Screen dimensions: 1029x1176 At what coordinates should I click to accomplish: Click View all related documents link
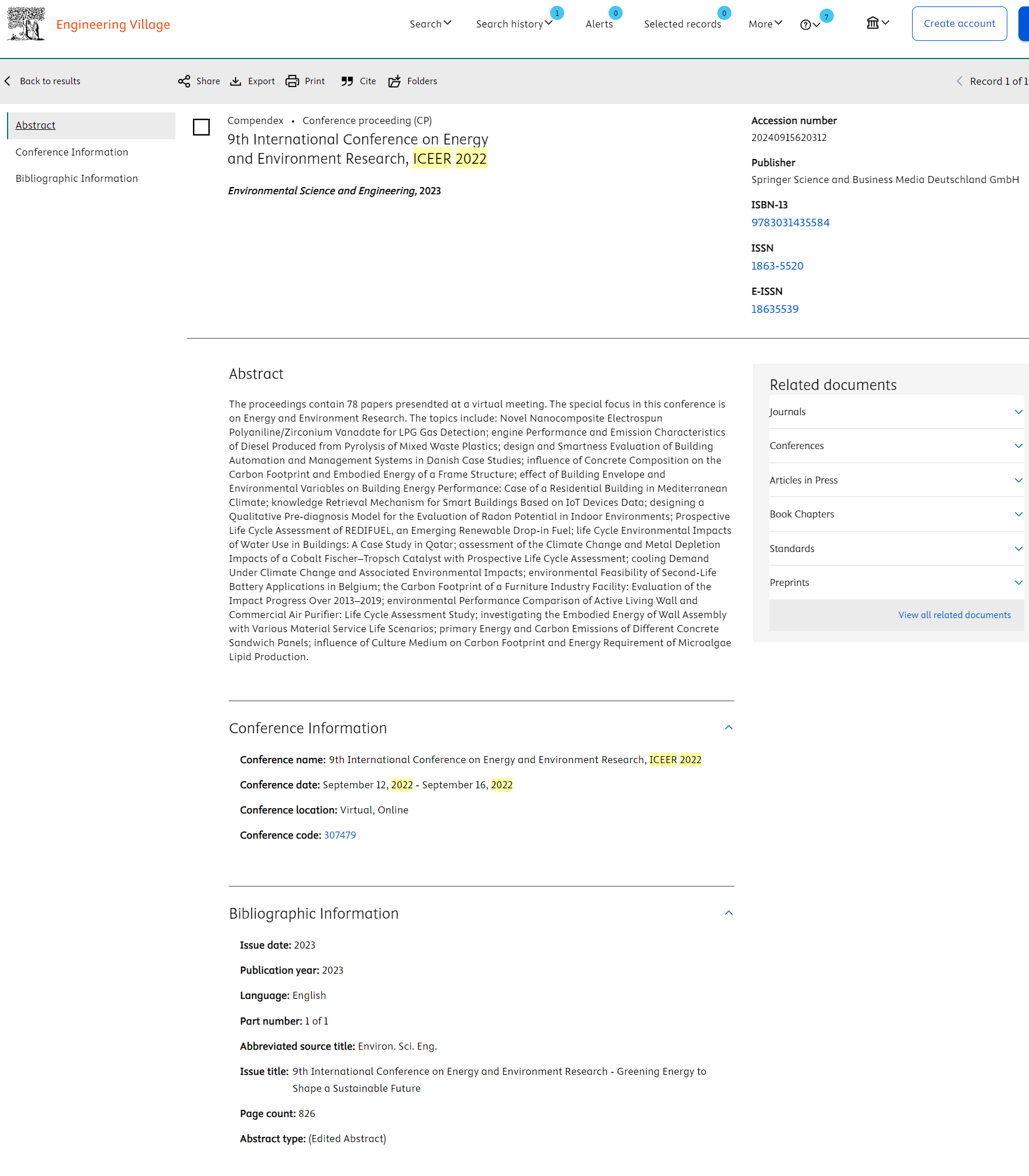(954, 615)
